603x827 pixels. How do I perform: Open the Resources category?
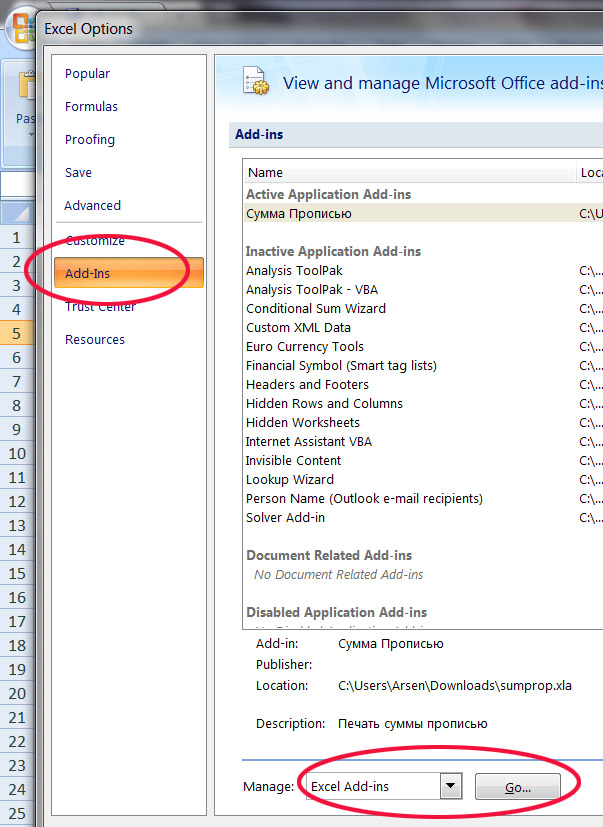(95, 340)
